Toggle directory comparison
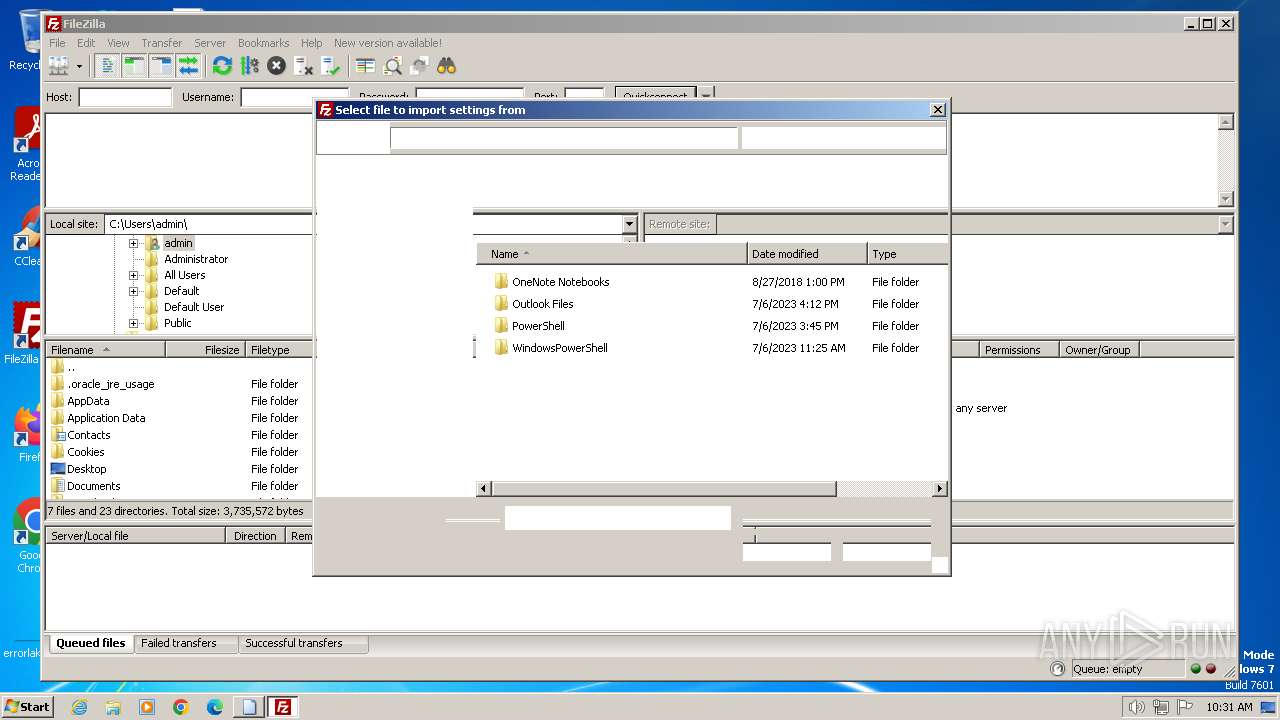This screenshot has width=1280, height=720. [x=392, y=66]
